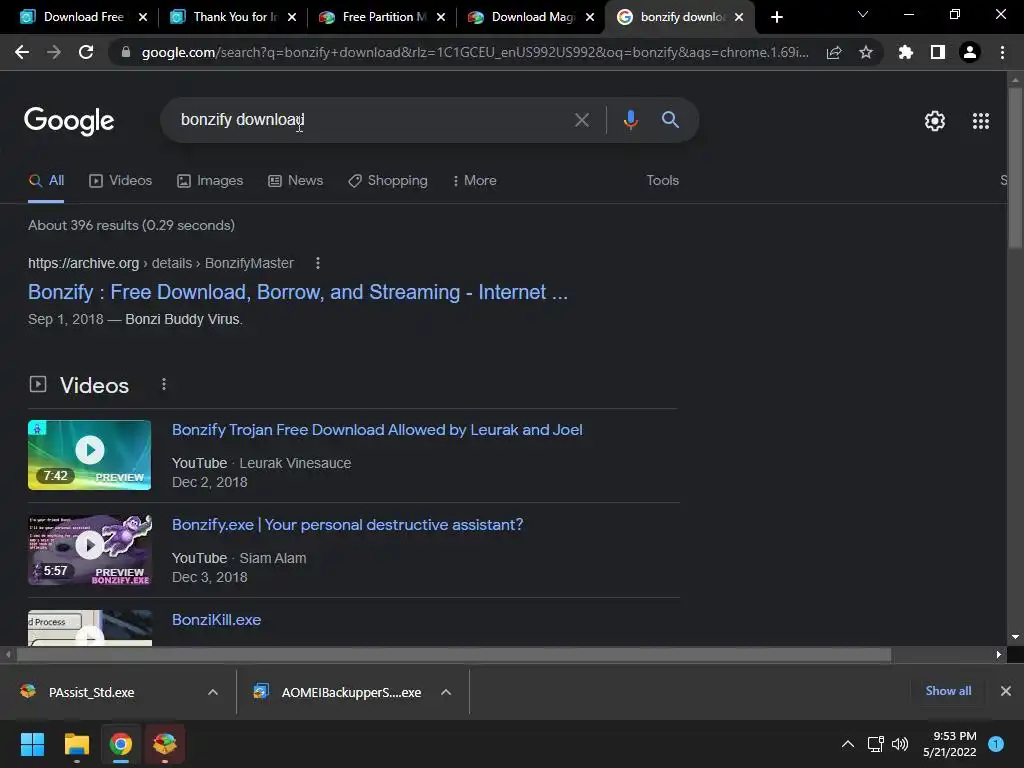Play the 5:57 Bonzify.exe video thumbnail
1024x768 pixels.
pos(89,551)
